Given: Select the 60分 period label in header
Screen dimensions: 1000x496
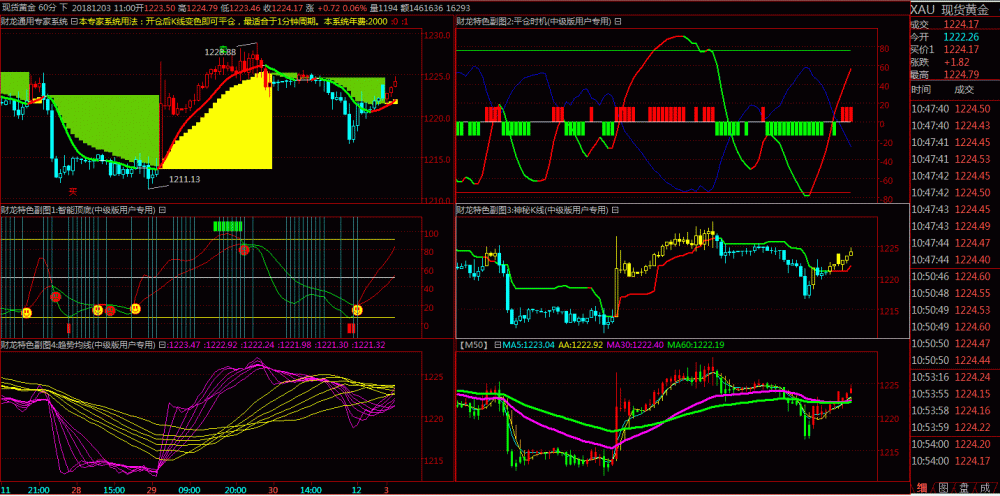Looking at the screenshot, I should point(48,8).
